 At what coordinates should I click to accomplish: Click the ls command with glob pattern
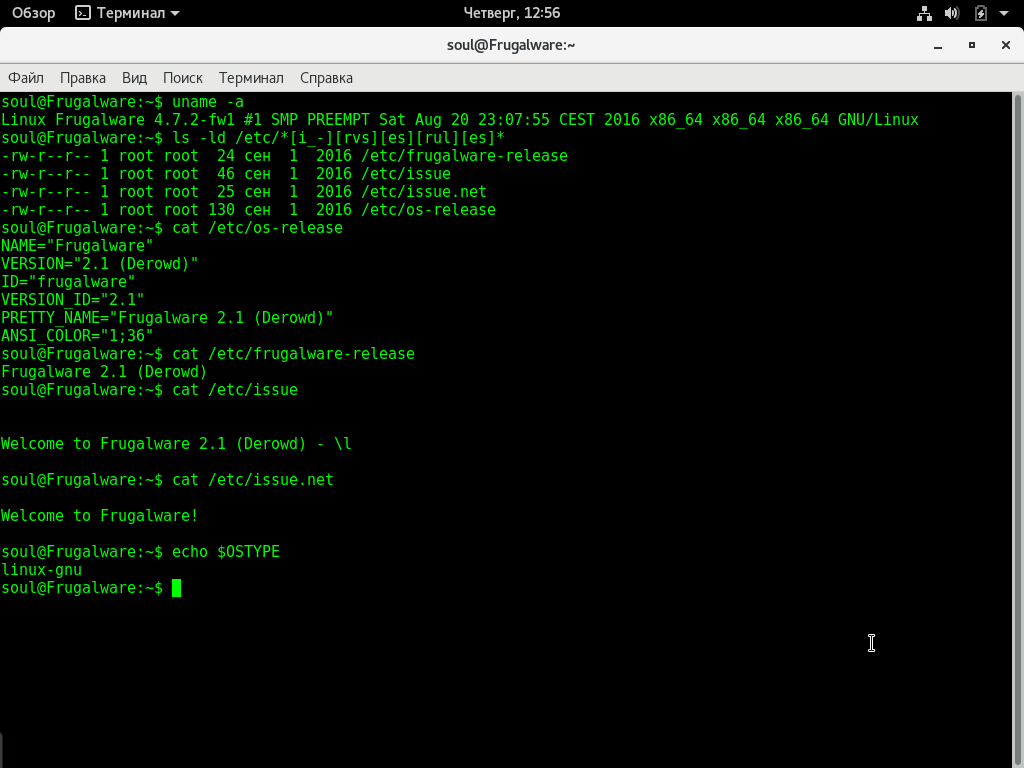pos(338,138)
